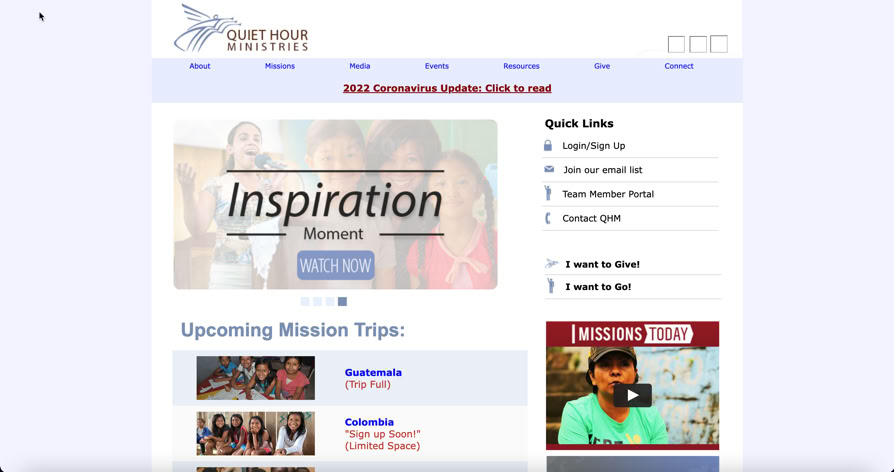Open the Give menu
894x472 pixels.
pyautogui.click(x=602, y=66)
